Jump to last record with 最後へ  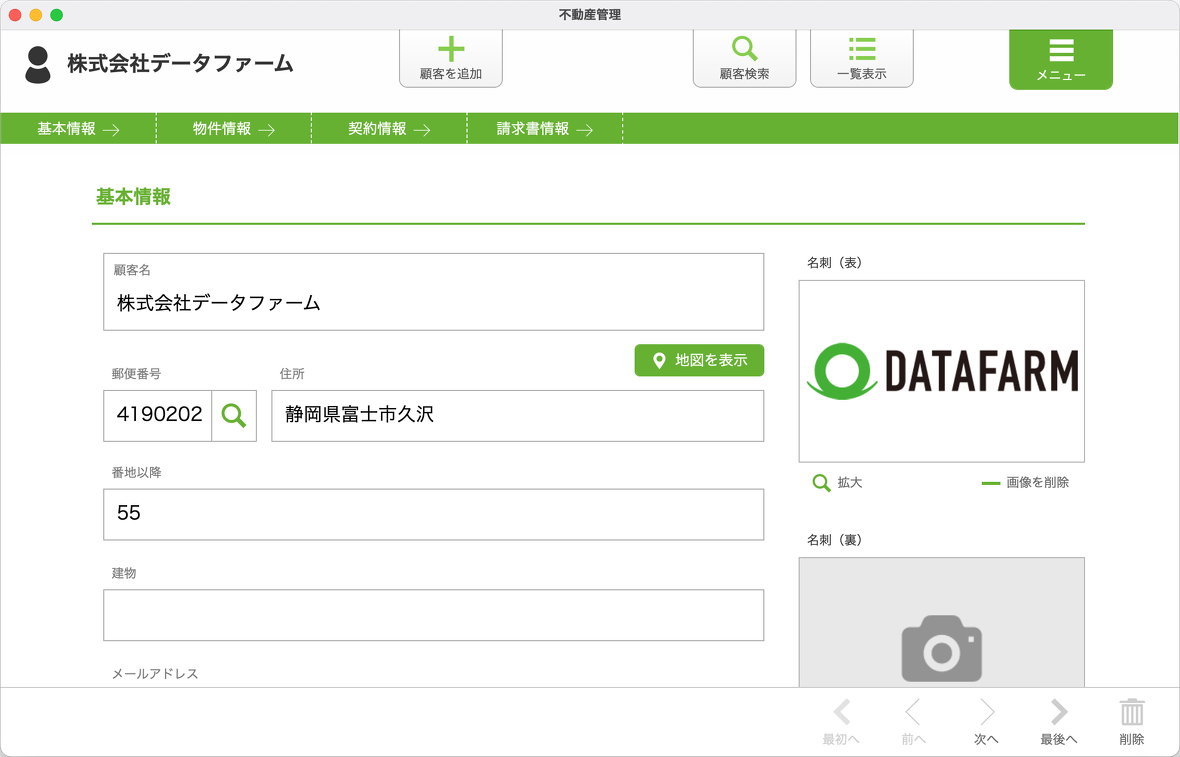coord(1058,720)
